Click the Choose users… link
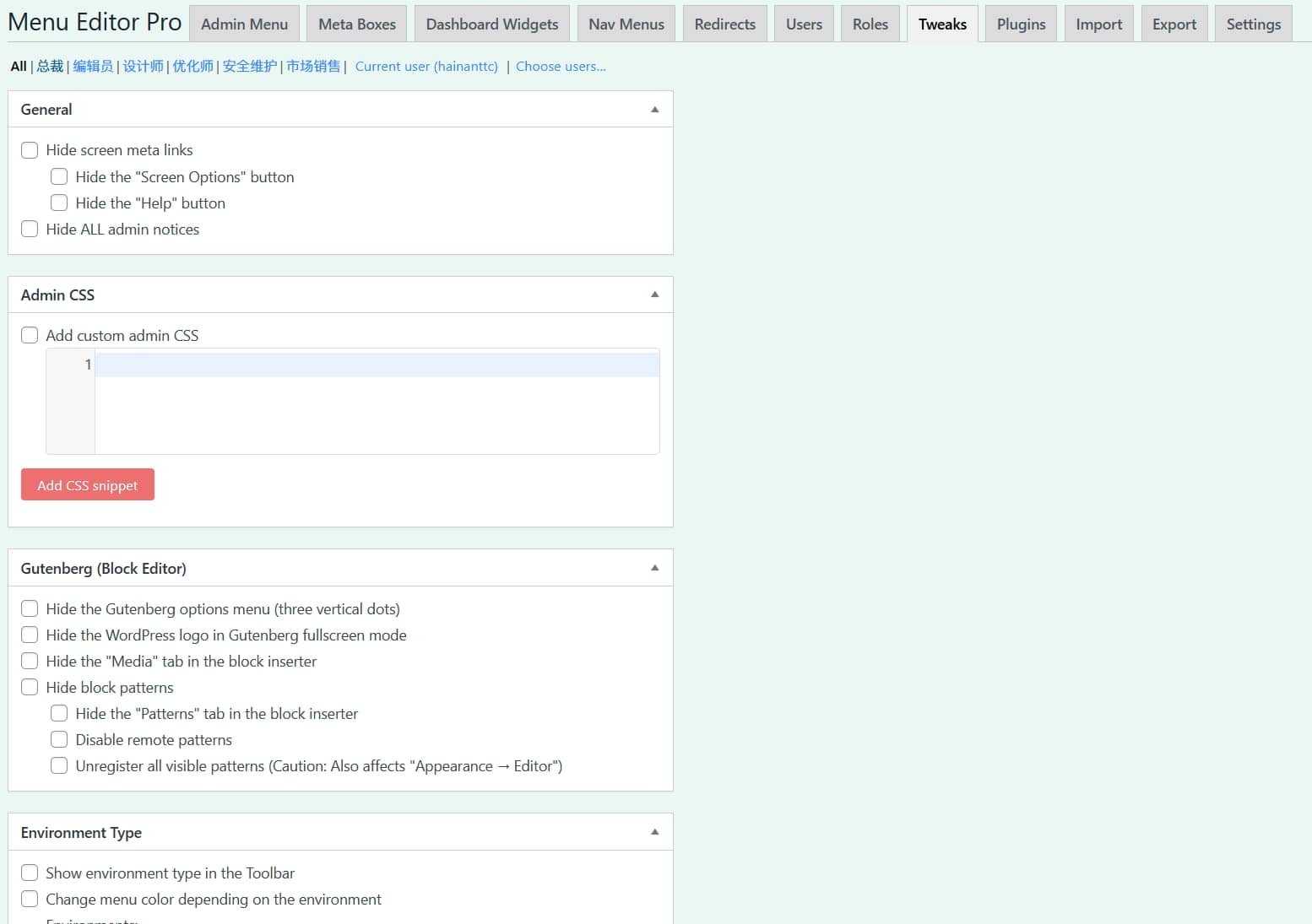The image size is (1312, 924). tap(561, 67)
